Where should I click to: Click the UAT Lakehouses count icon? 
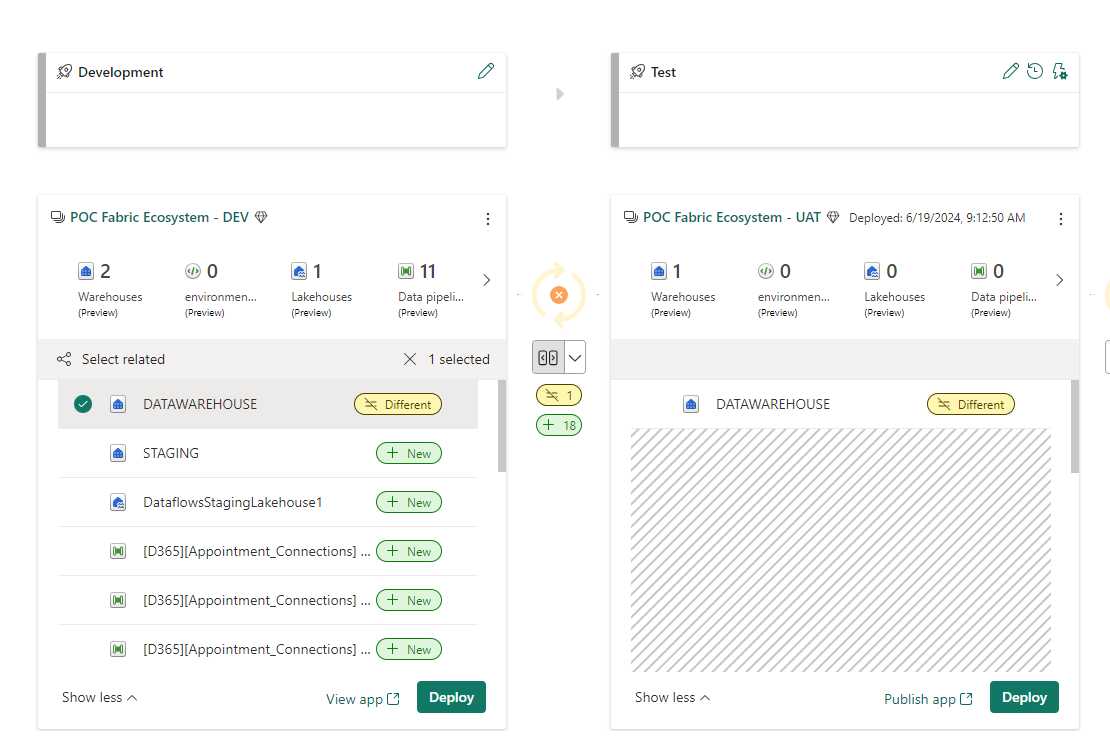click(x=872, y=271)
